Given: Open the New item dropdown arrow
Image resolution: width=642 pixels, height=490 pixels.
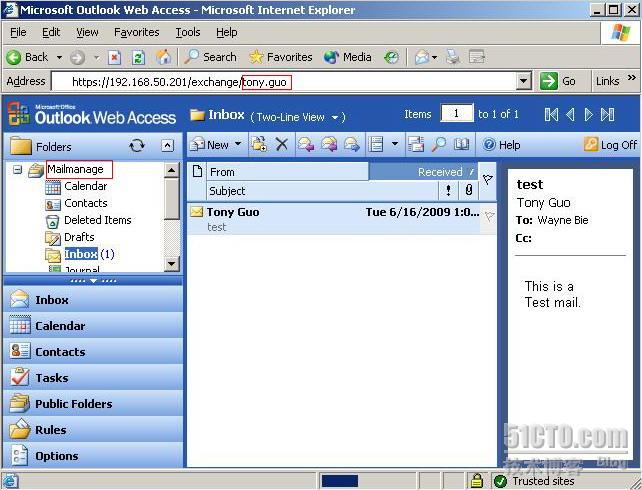Looking at the screenshot, I should point(238,144).
